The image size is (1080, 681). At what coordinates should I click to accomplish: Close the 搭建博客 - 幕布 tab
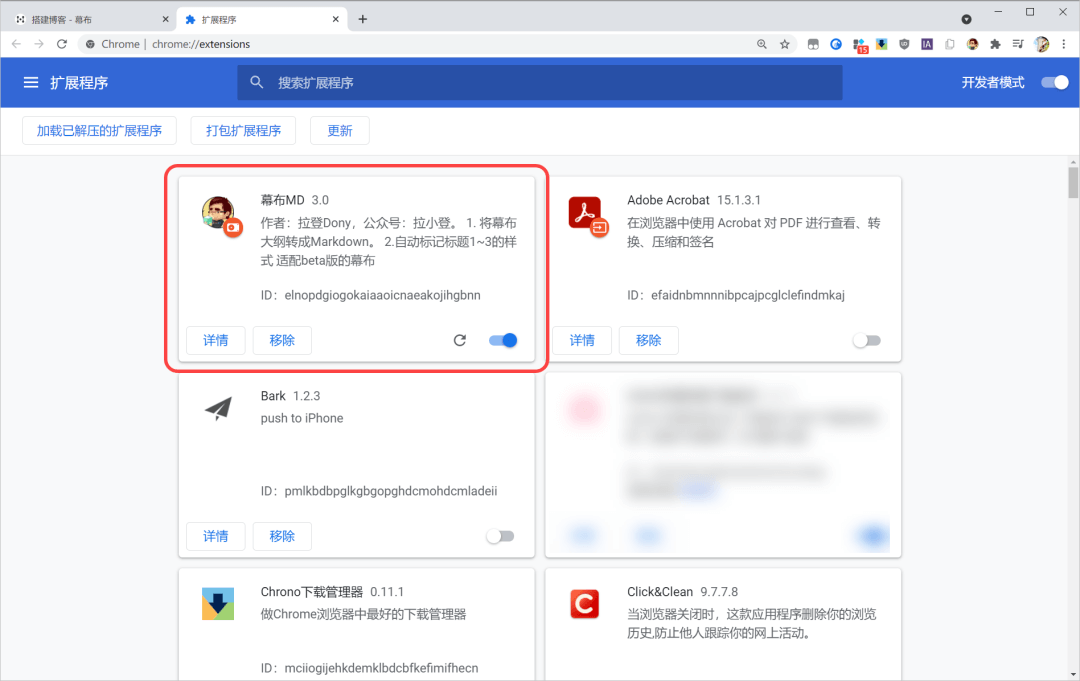click(x=165, y=19)
